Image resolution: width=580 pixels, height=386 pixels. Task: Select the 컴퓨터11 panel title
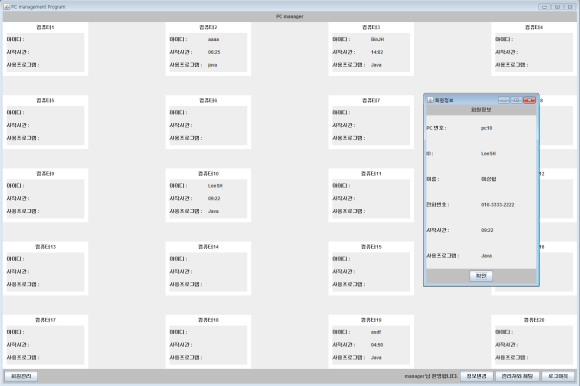click(371, 174)
